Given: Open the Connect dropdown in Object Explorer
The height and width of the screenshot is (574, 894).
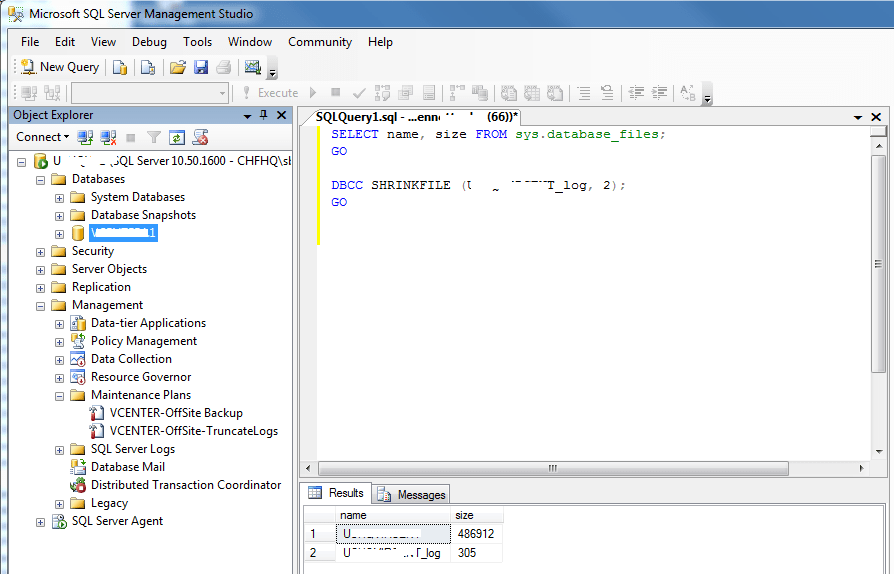Looking at the screenshot, I should click(x=42, y=137).
